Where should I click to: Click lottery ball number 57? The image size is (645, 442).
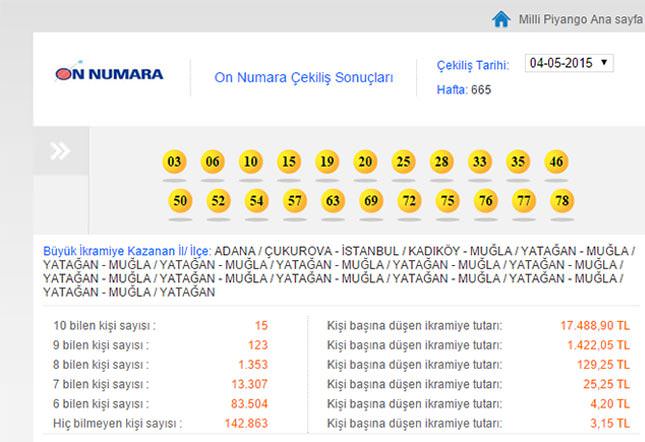pyautogui.click(x=295, y=201)
